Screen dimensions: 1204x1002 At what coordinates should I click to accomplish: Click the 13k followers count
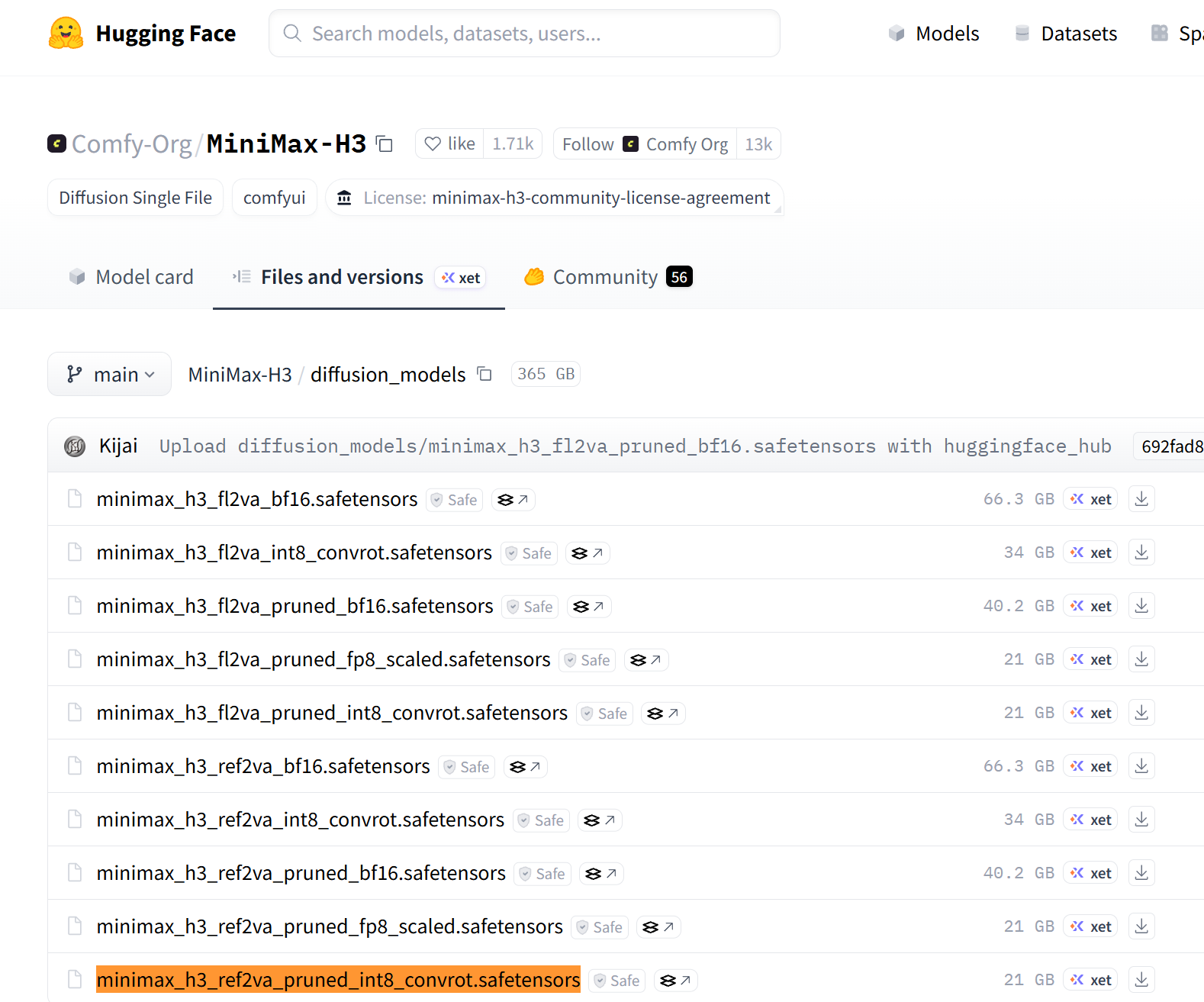(x=758, y=143)
